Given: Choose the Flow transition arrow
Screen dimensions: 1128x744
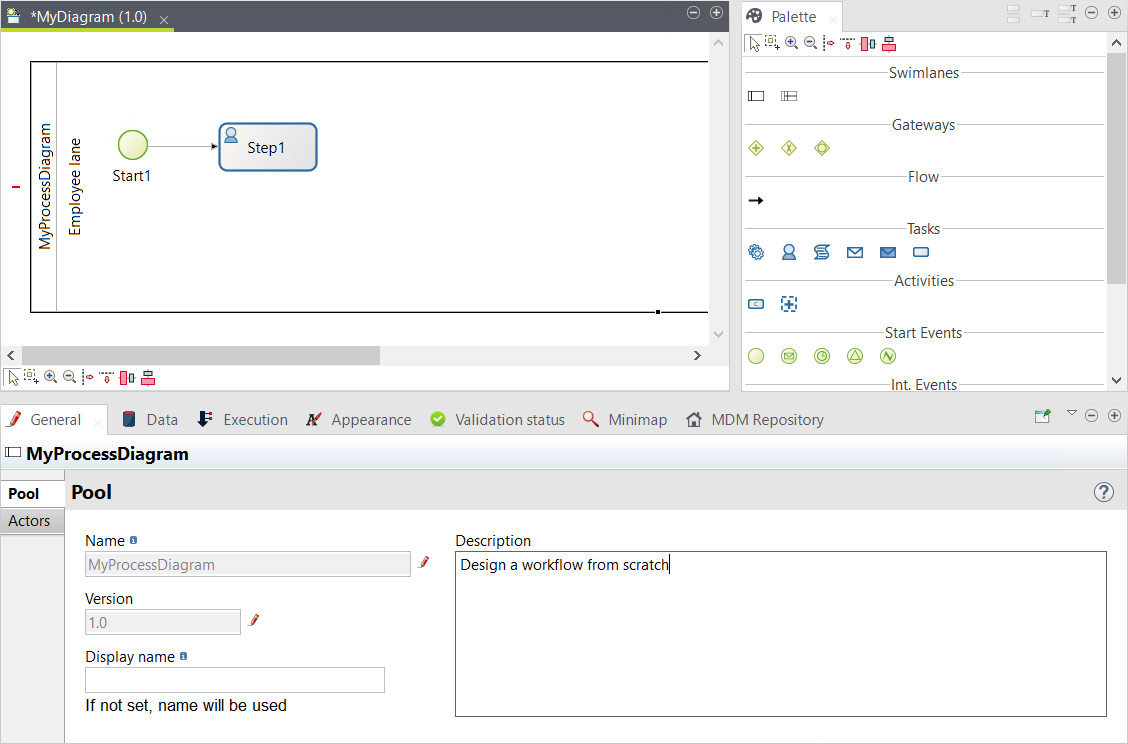Looking at the screenshot, I should tap(756, 200).
